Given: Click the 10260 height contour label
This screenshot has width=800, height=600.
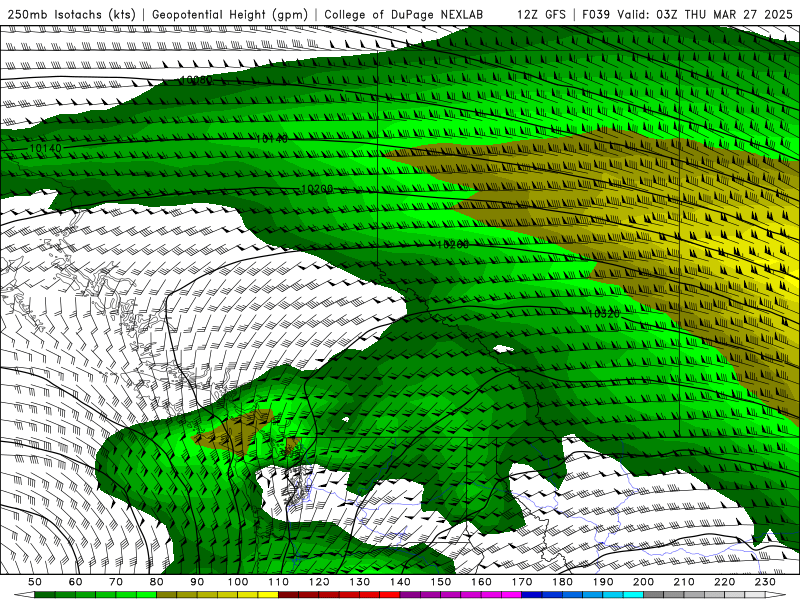Looking at the screenshot, I should 453,245.
